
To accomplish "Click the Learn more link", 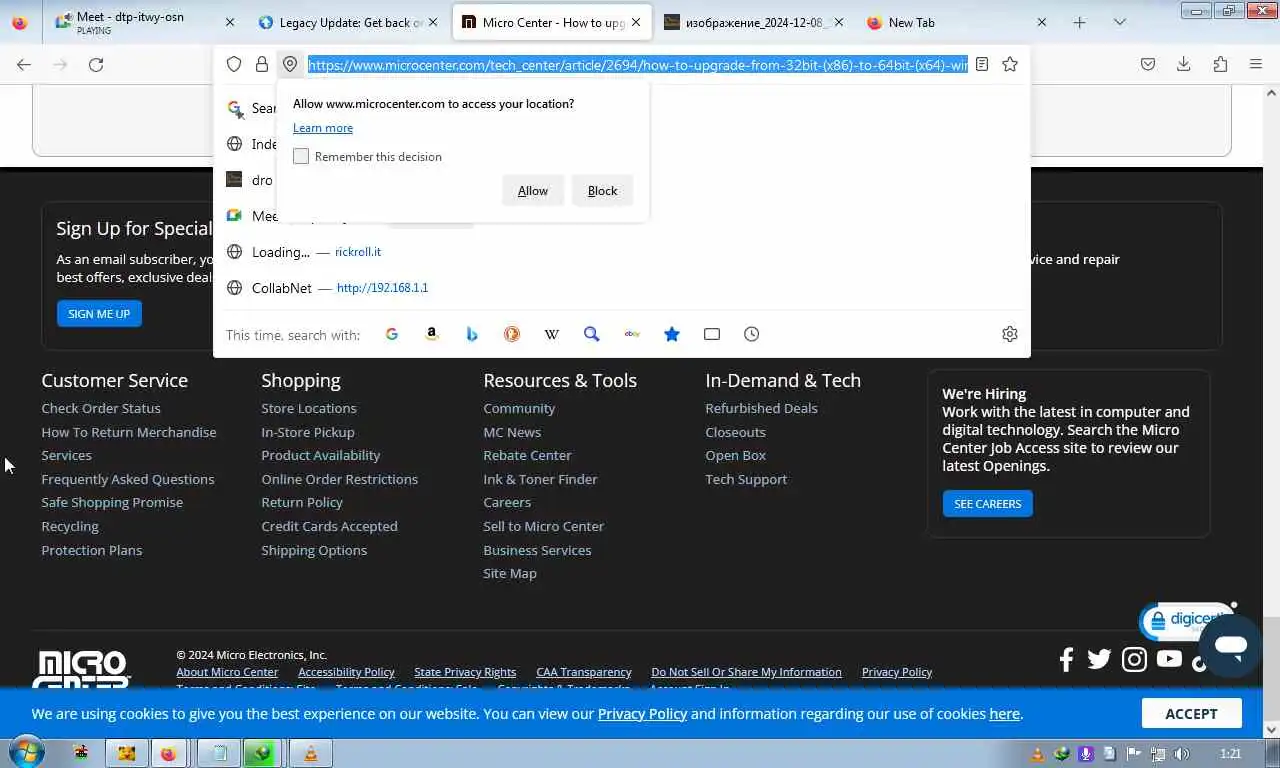I will pos(323,128).
